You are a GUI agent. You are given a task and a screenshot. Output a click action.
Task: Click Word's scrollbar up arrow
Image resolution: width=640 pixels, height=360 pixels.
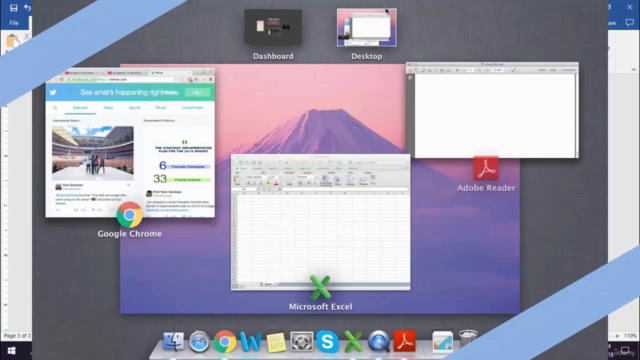click(x=633, y=70)
